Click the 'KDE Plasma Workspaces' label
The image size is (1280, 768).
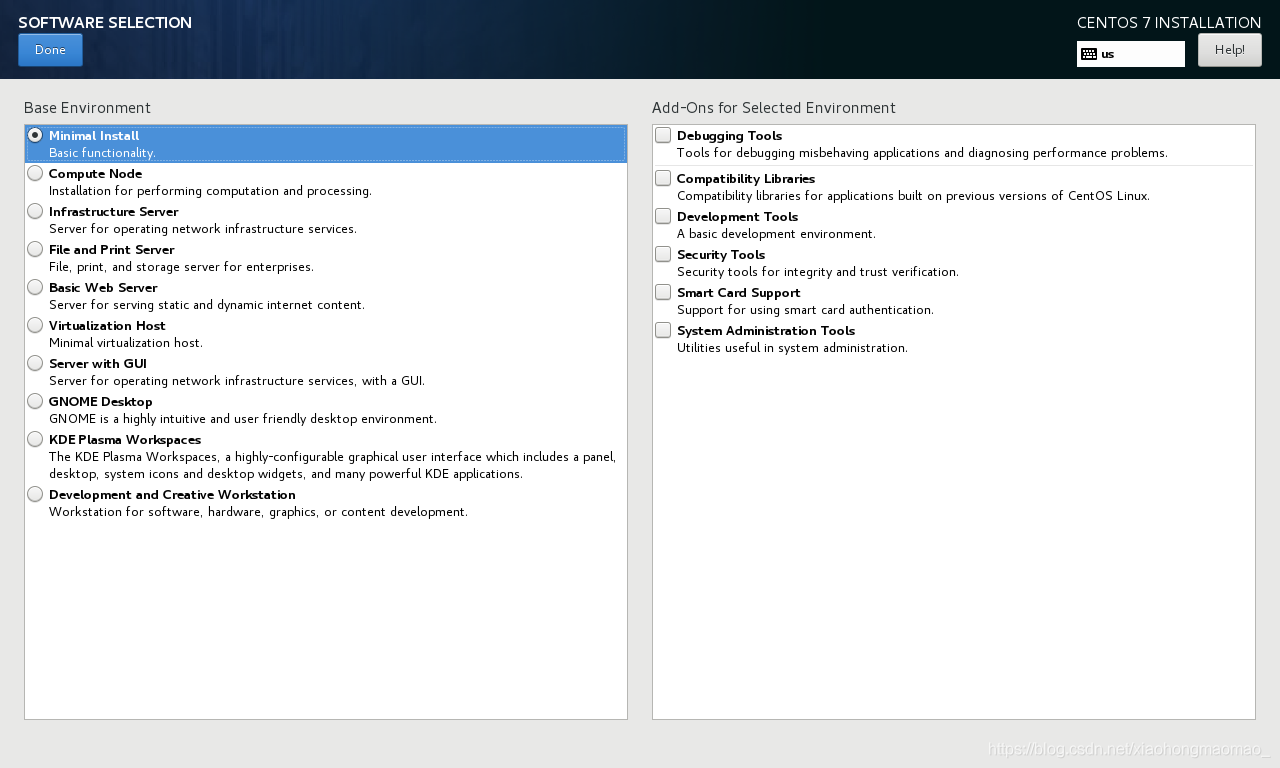tap(125, 440)
